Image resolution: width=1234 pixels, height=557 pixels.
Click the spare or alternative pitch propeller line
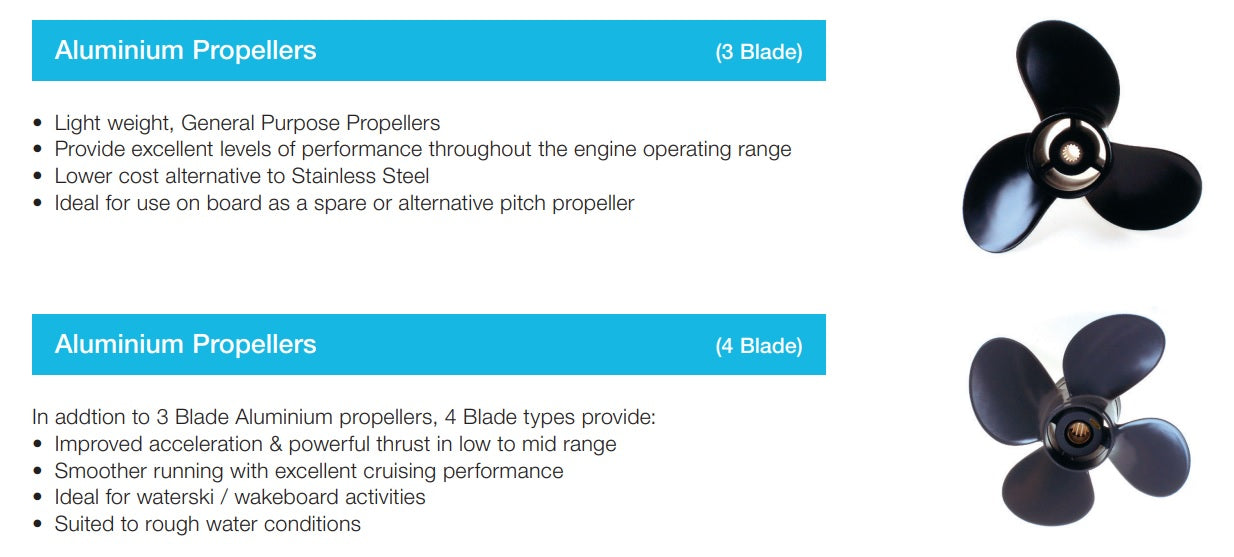pos(344,203)
